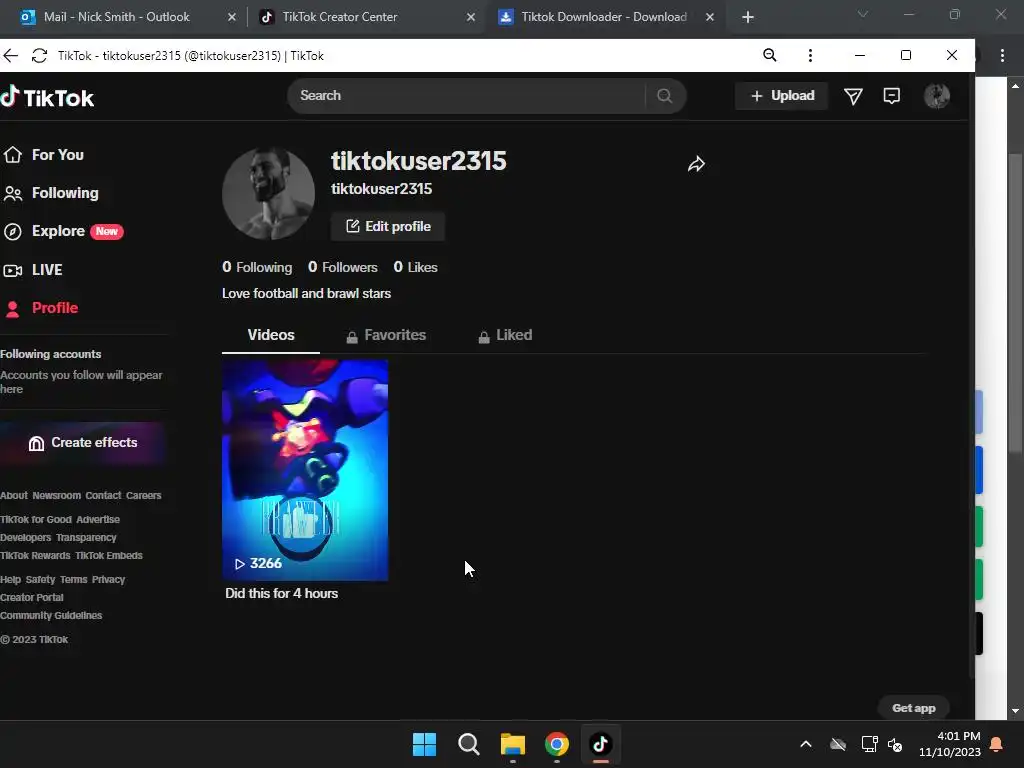The width and height of the screenshot is (1024, 768).
Task: Click the Get app button
Action: pos(914,708)
